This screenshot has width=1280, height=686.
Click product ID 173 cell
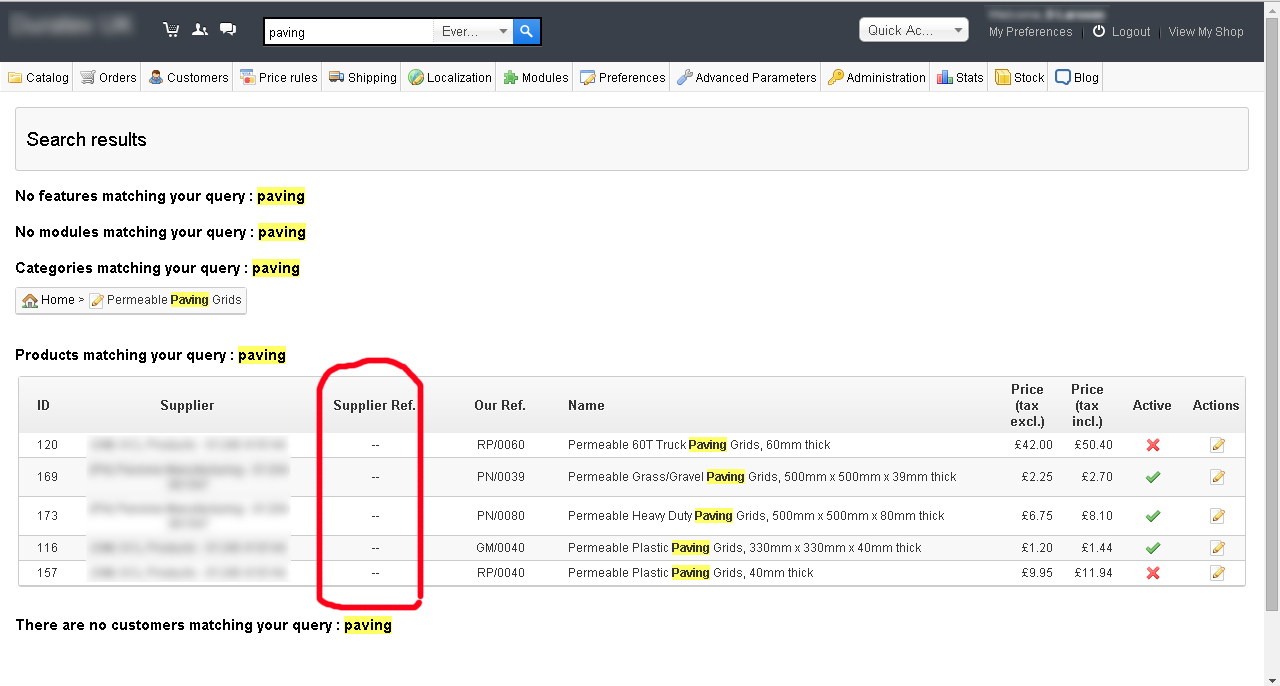(x=47, y=516)
